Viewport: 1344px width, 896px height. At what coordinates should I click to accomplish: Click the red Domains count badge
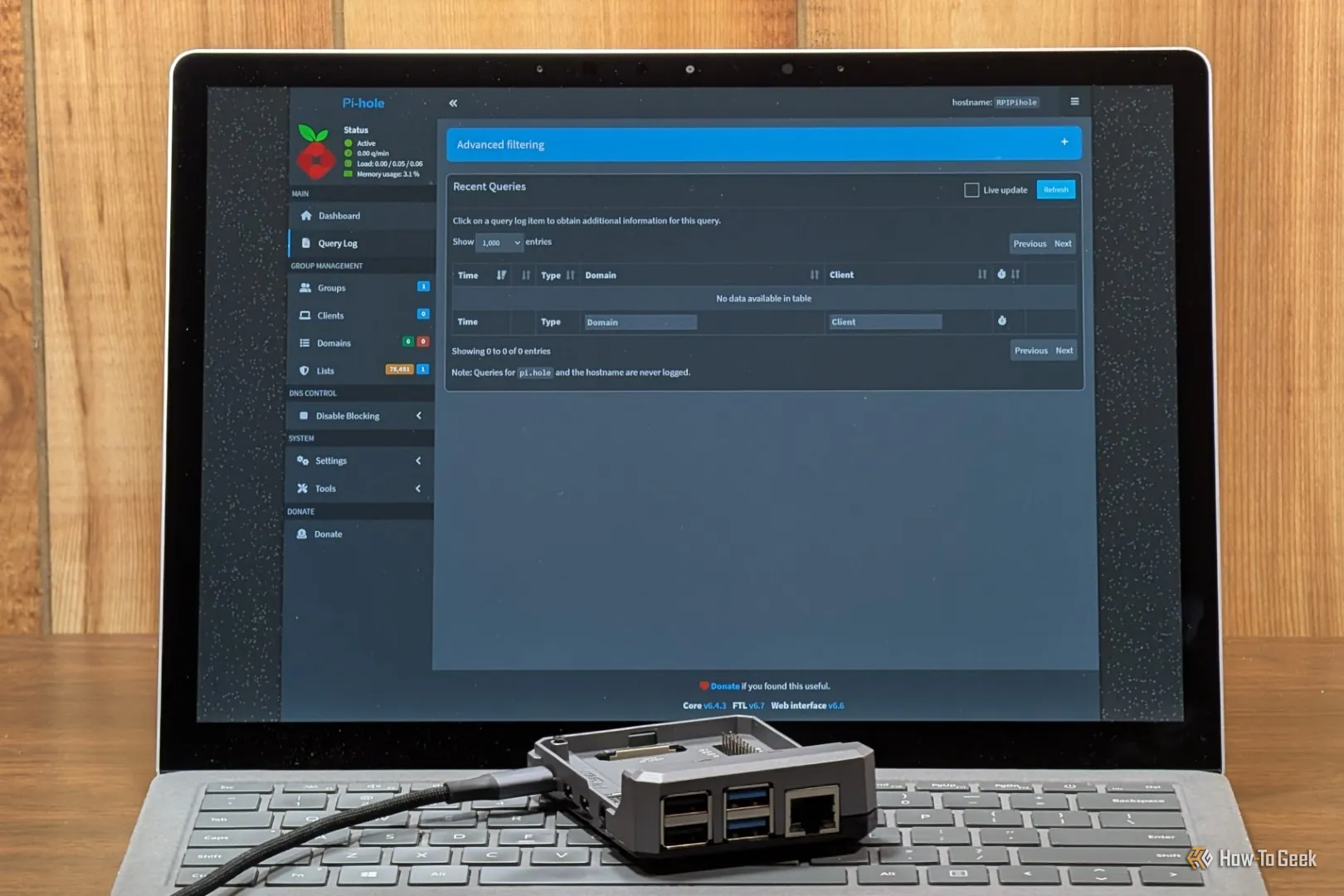pos(423,341)
